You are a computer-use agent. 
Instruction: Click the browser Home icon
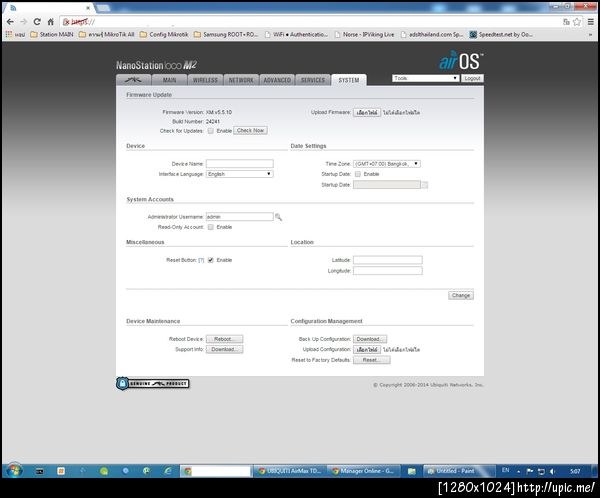[x=51, y=22]
